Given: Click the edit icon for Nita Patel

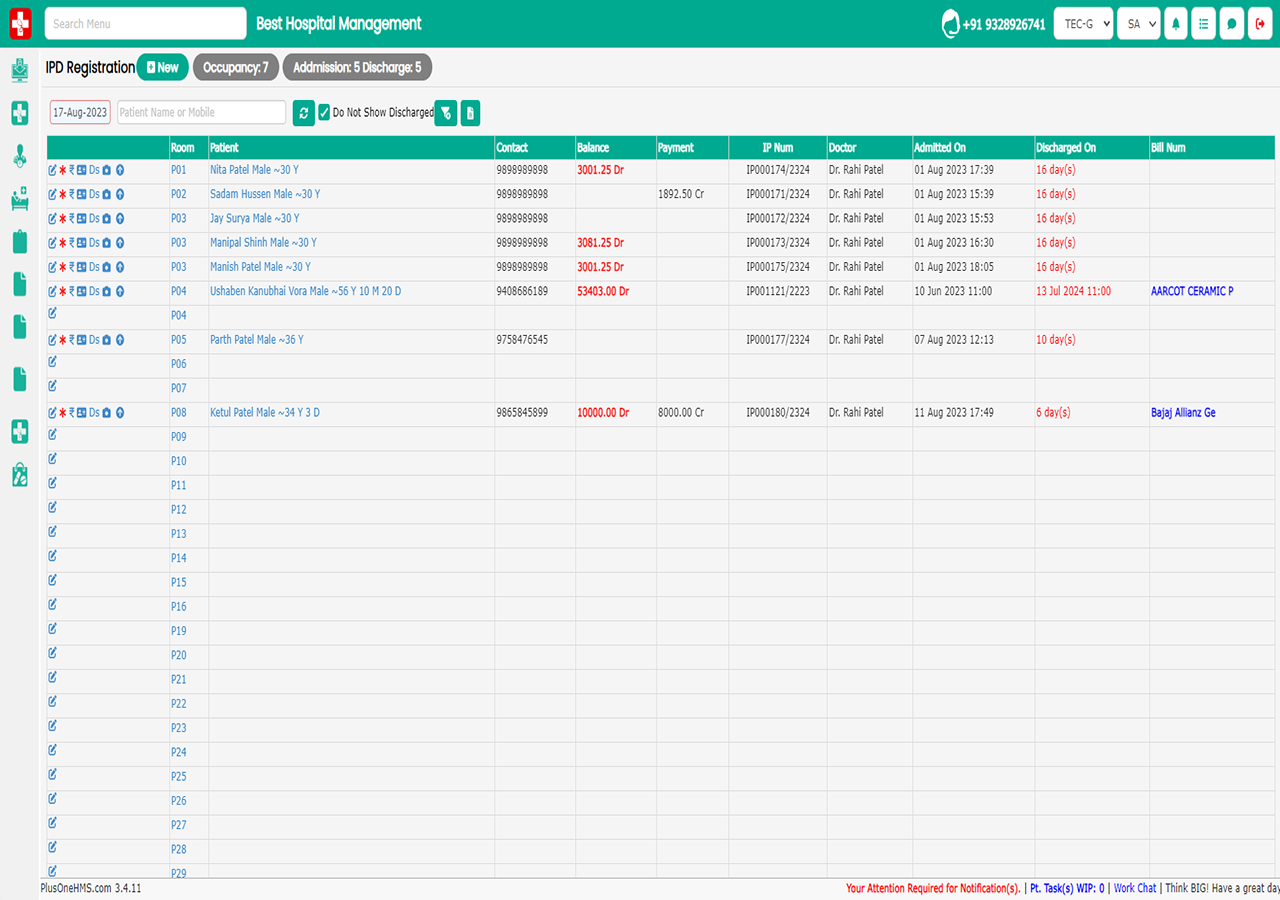Looking at the screenshot, I should [x=53, y=170].
